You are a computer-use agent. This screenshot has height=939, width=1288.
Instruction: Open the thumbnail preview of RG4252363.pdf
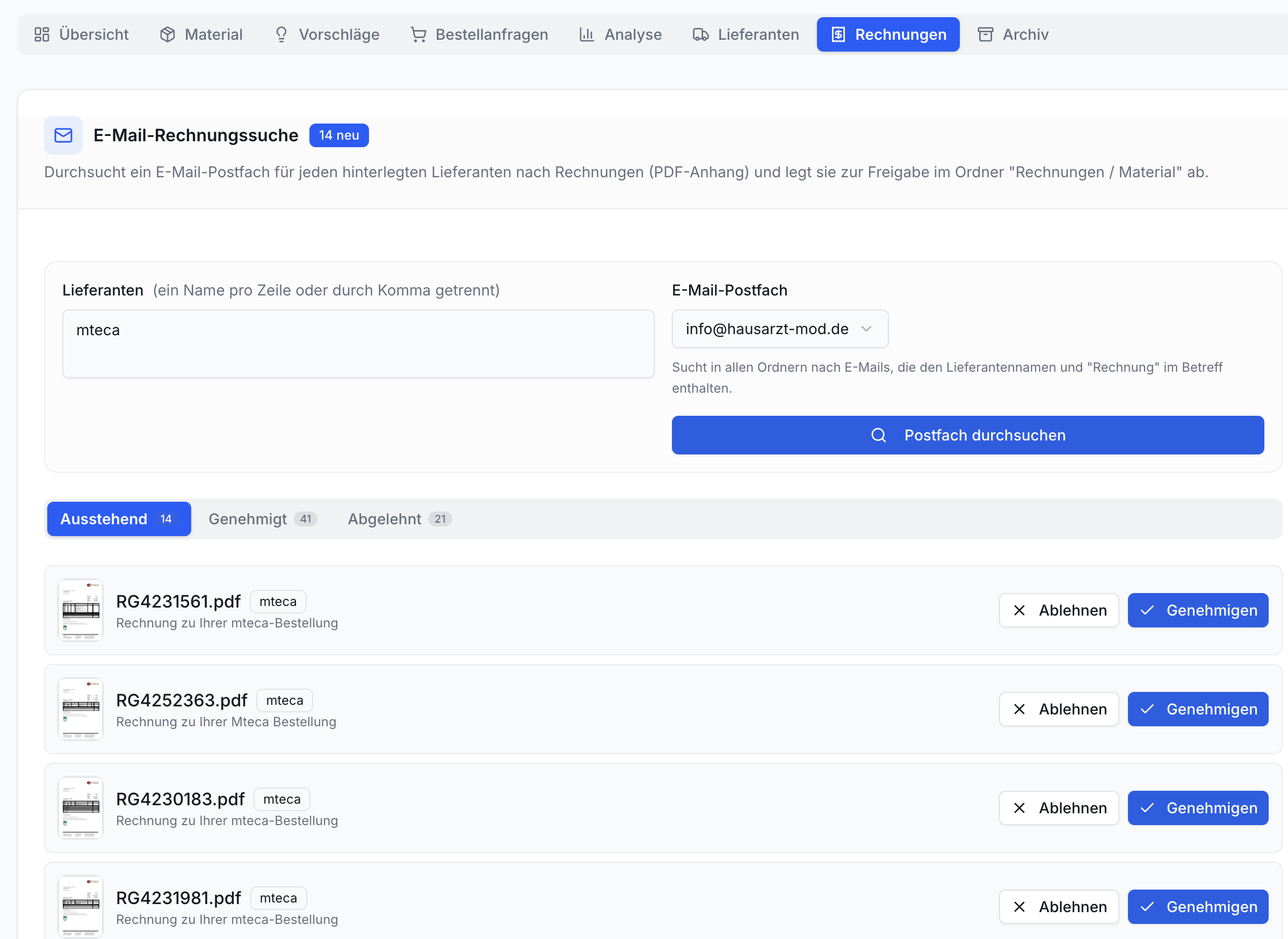[81, 710]
